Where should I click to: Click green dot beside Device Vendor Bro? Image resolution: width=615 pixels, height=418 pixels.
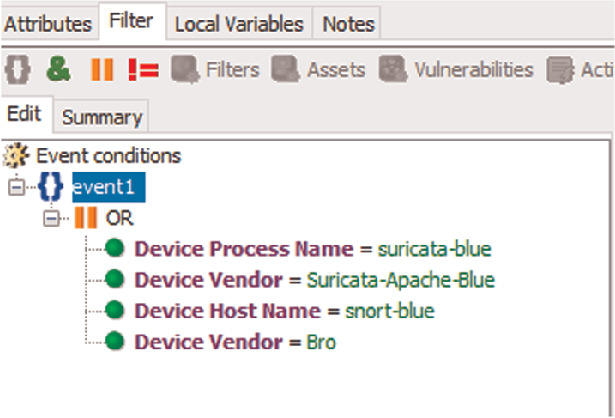115,342
